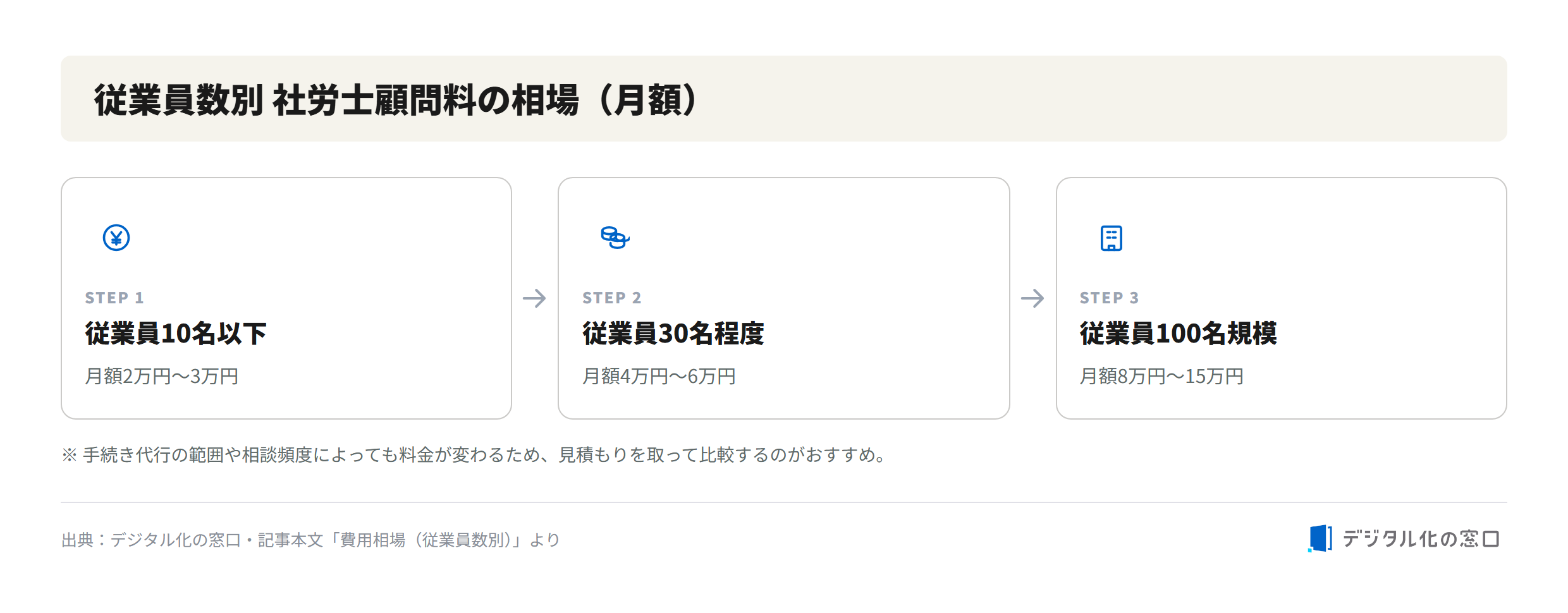Click the ※ footnote about 見積もり
Viewport: 1568px width, 613px height.
[475, 454]
